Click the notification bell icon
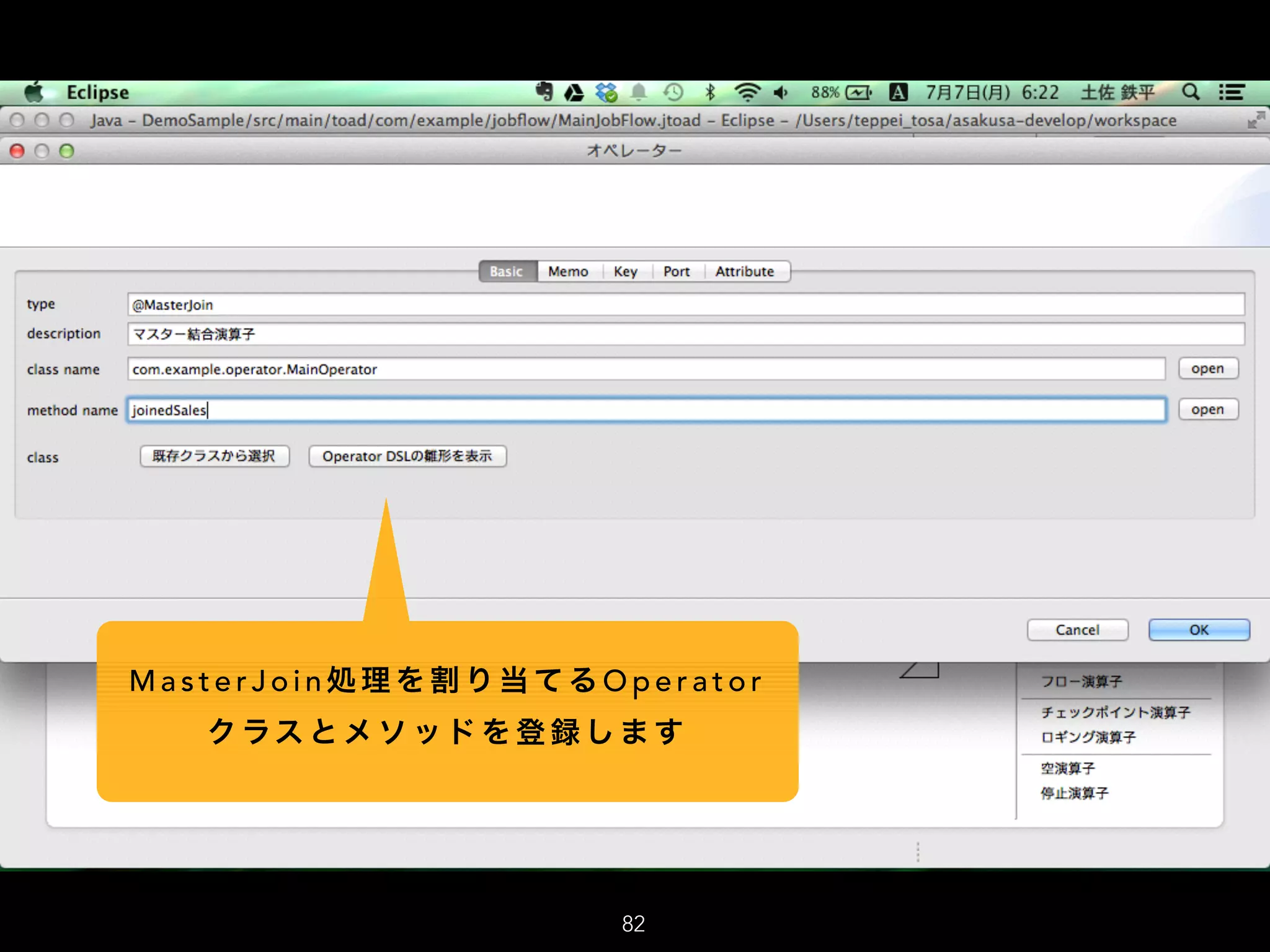Viewport: 1270px width, 952px height. (x=639, y=93)
